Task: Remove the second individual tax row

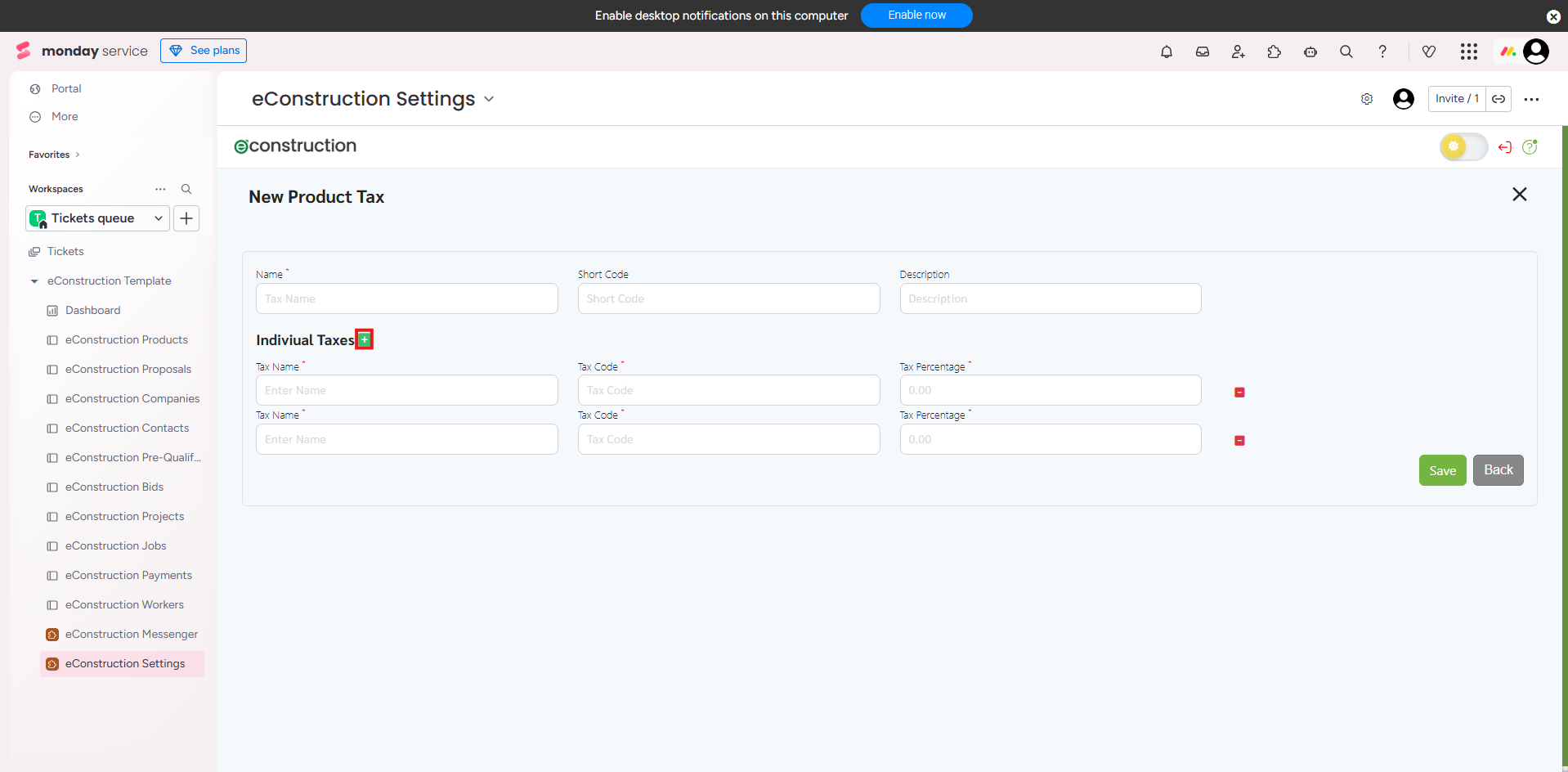Action: pyautogui.click(x=1239, y=441)
